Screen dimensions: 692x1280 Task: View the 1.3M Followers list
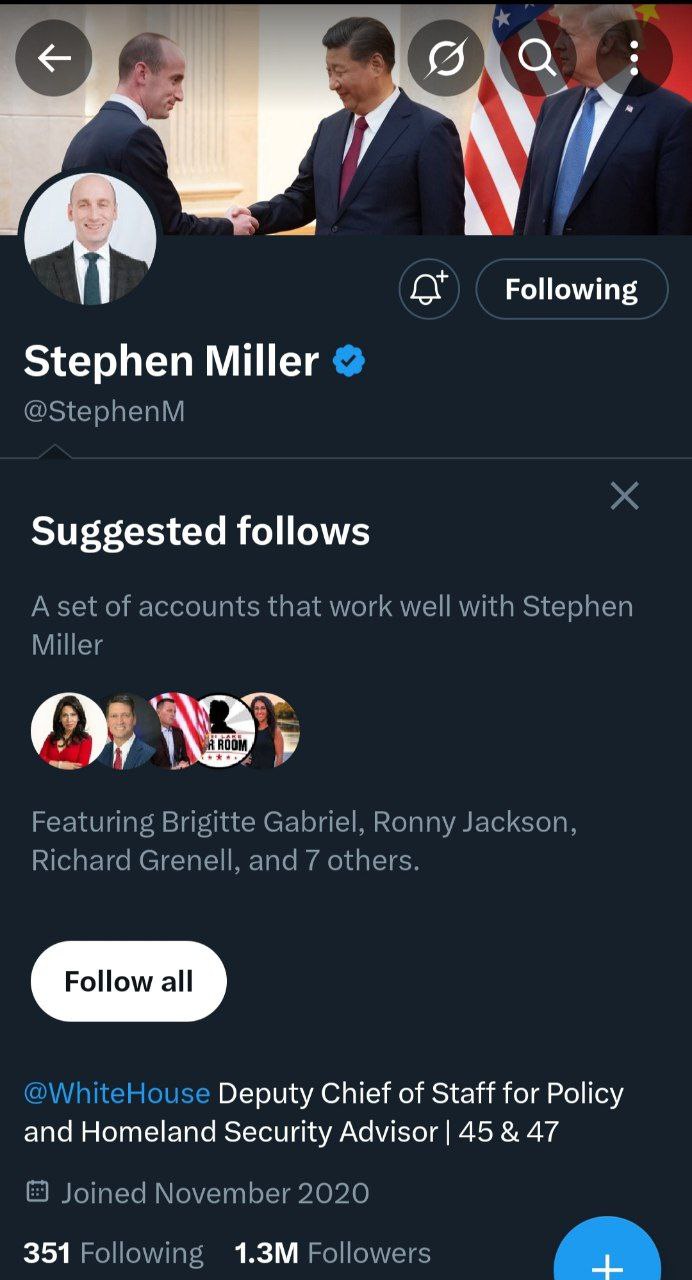tap(332, 1253)
